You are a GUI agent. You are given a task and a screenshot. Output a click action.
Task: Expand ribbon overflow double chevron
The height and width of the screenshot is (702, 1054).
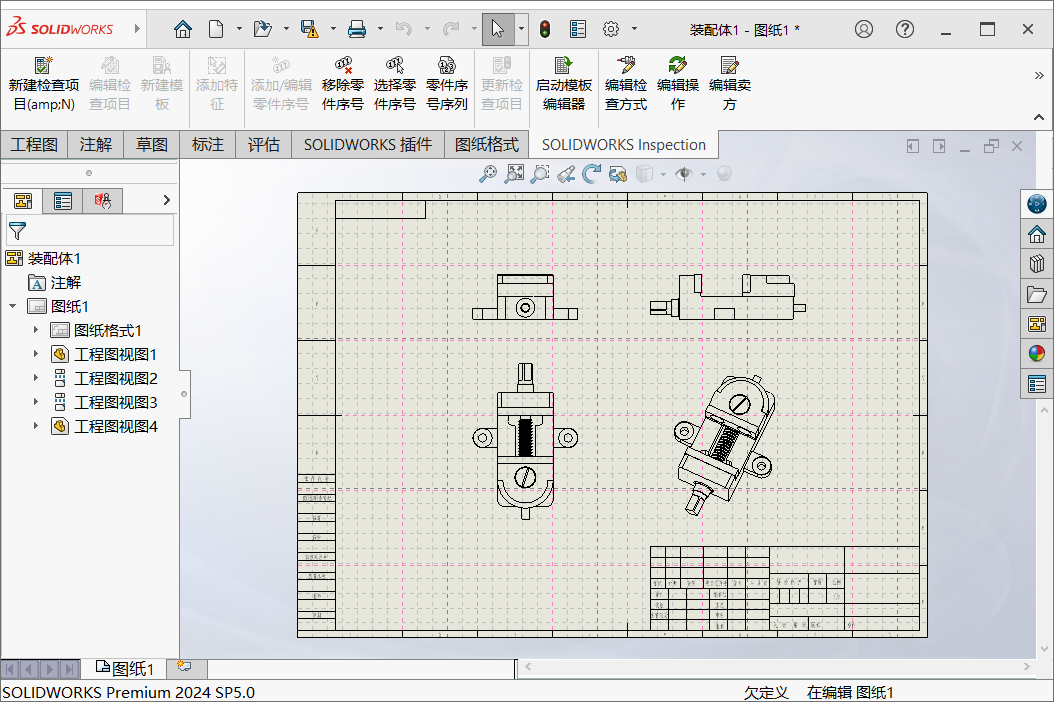click(x=1039, y=75)
